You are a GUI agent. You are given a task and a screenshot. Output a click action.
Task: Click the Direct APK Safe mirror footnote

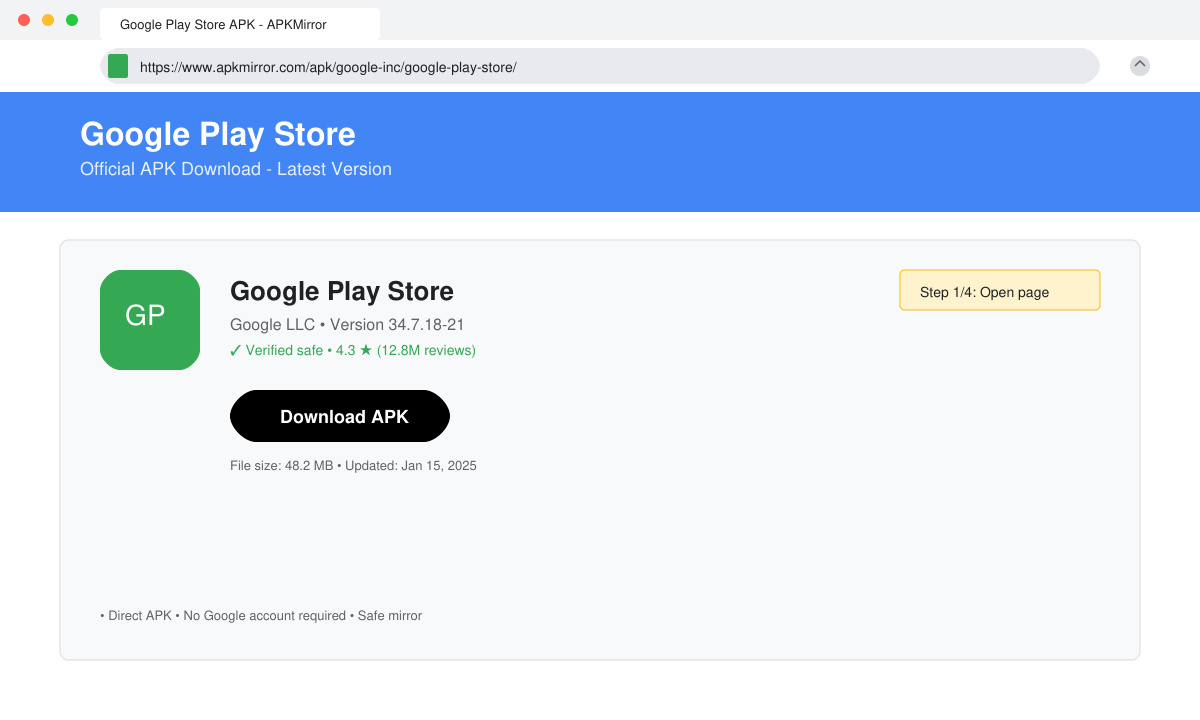[261, 616]
